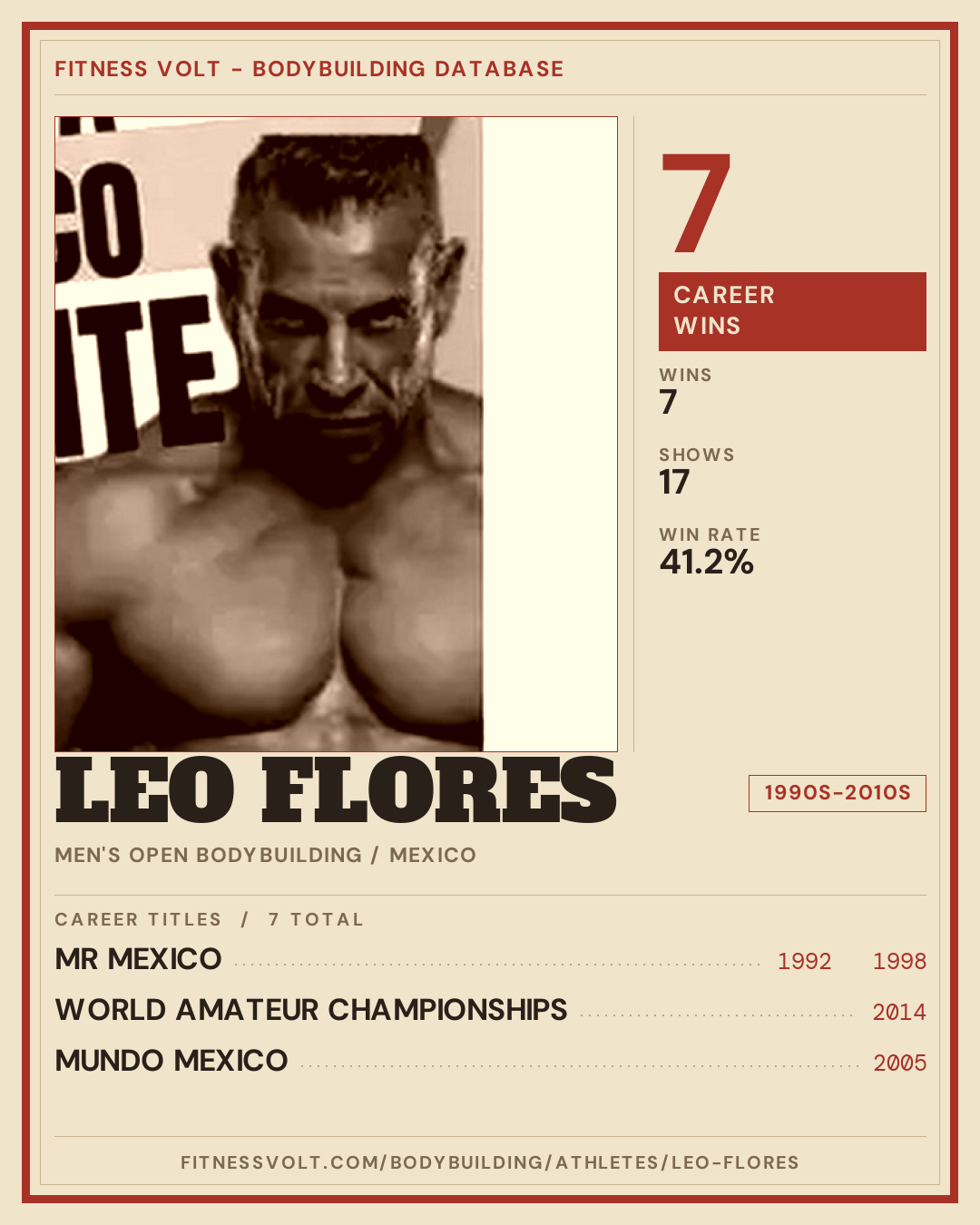Select the 2005 year entry
The height and width of the screenshot is (1225, 980).
(899, 1063)
